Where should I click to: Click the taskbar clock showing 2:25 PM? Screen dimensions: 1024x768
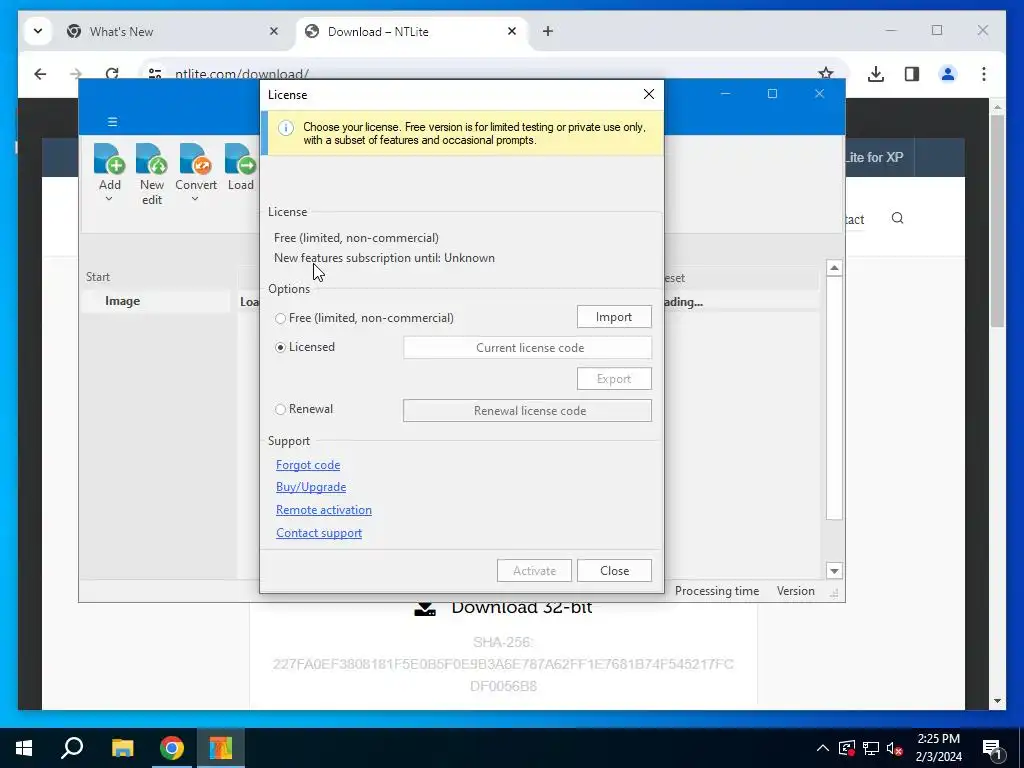pos(938,748)
